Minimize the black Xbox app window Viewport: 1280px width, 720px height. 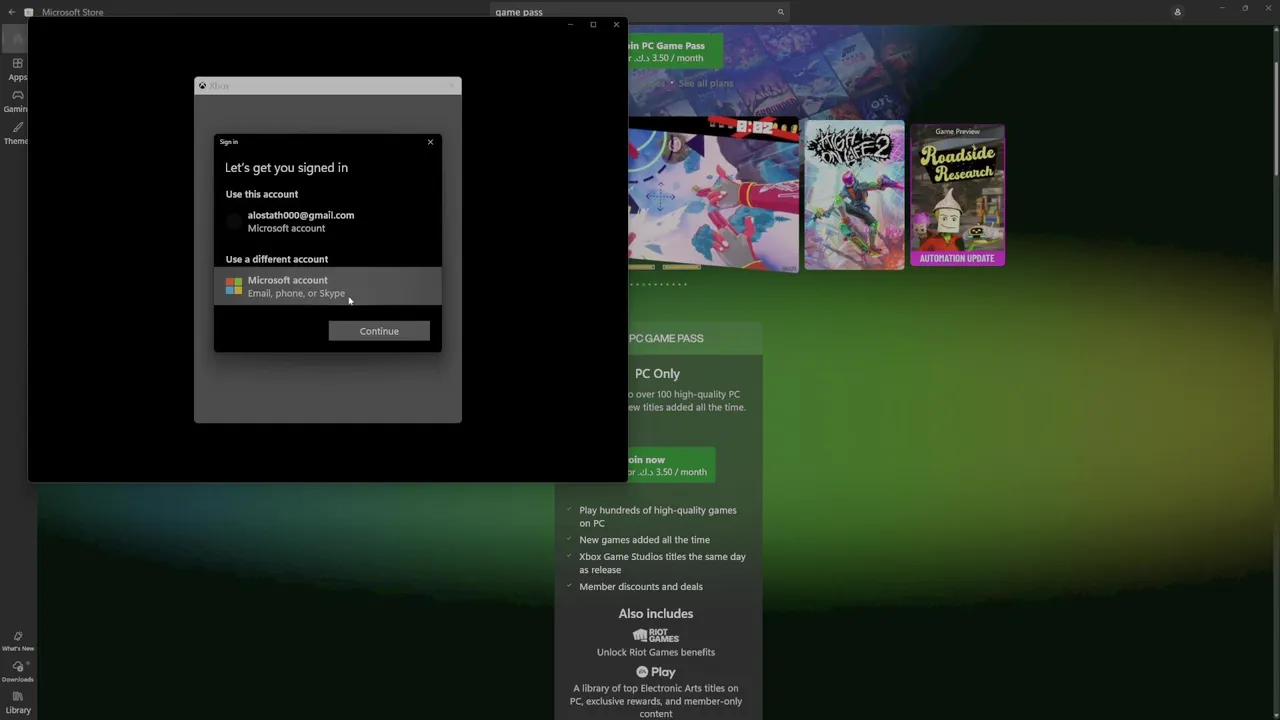pyautogui.click(x=570, y=24)
